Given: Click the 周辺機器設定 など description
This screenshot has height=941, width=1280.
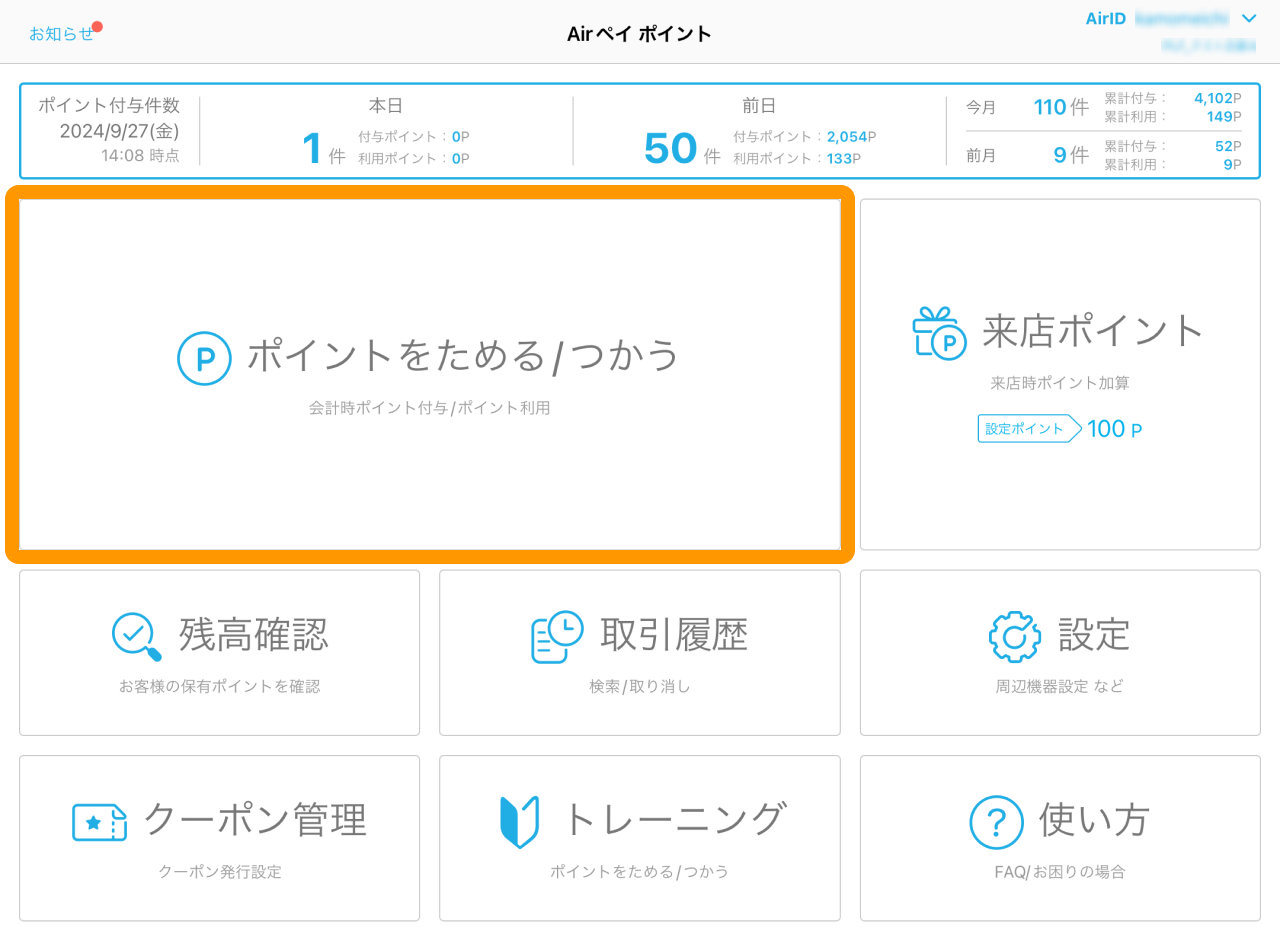Looking at the screenshot, I should 1060,686.
